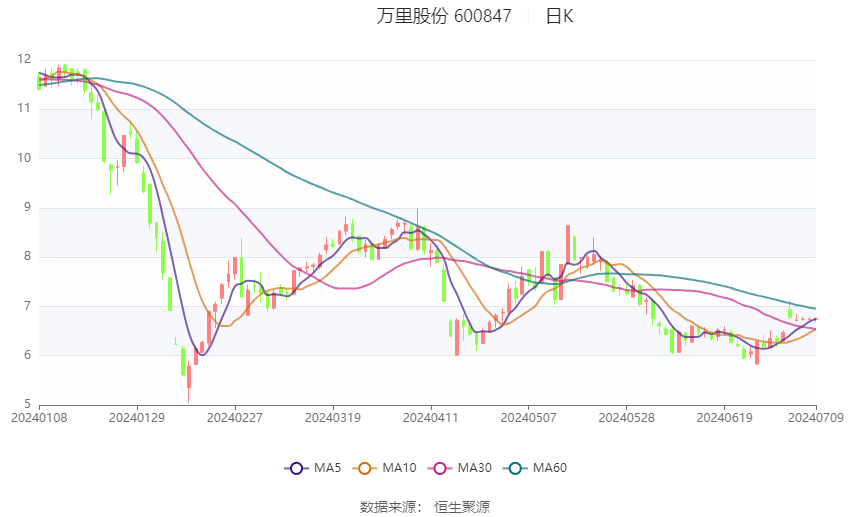This screenshot has width=850, height=517.
Task: Click x-axis date label 20240129
Action: (x=137, y=418)
